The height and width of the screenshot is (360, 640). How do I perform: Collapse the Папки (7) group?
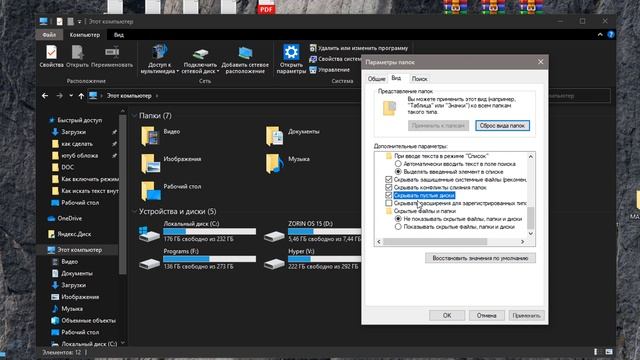point(134,116)
